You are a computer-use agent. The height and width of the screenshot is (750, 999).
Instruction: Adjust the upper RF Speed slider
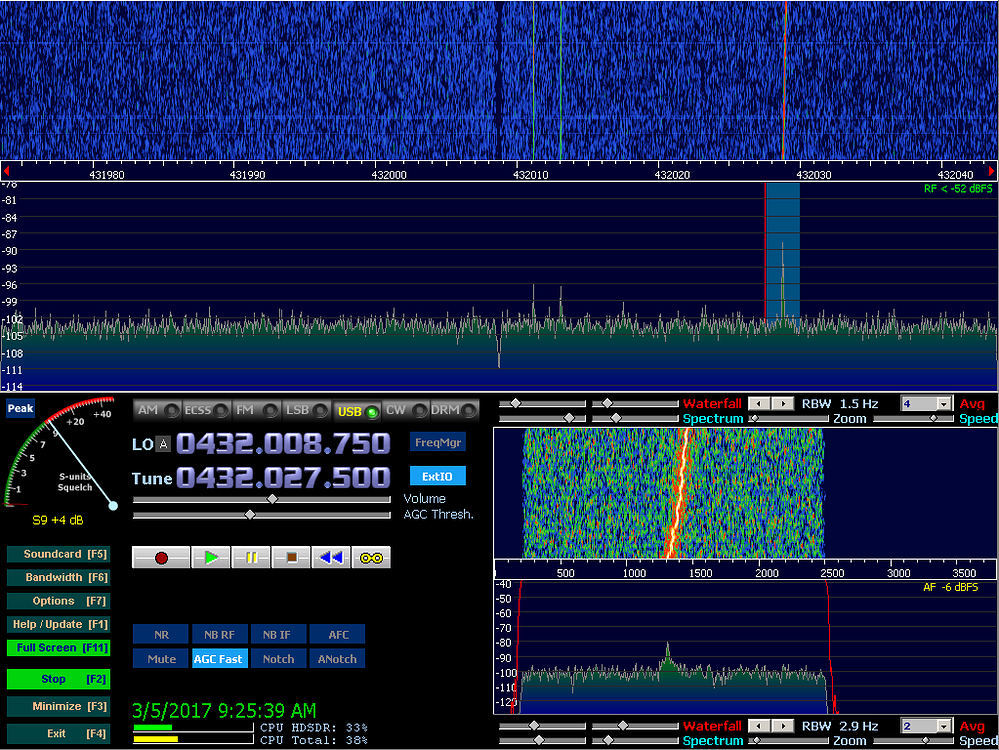pos(914,419)
